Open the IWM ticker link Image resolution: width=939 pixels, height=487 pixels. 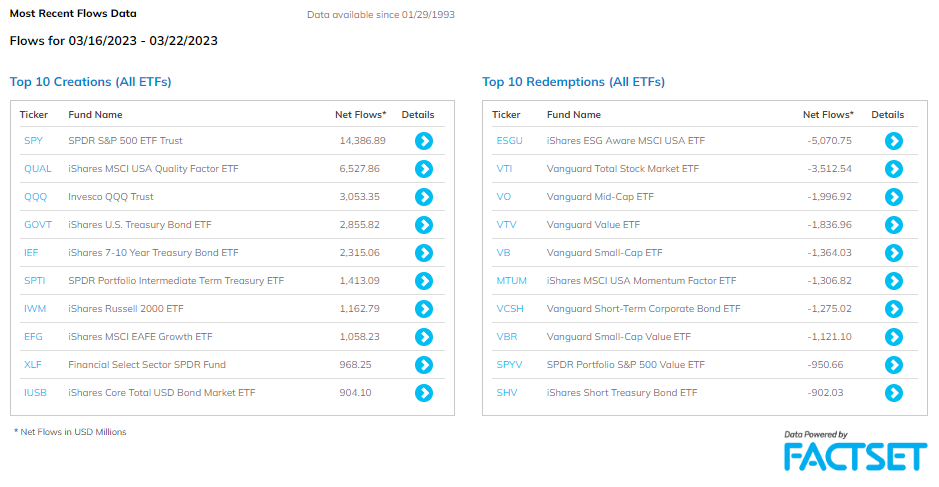[x=35, y=308]
